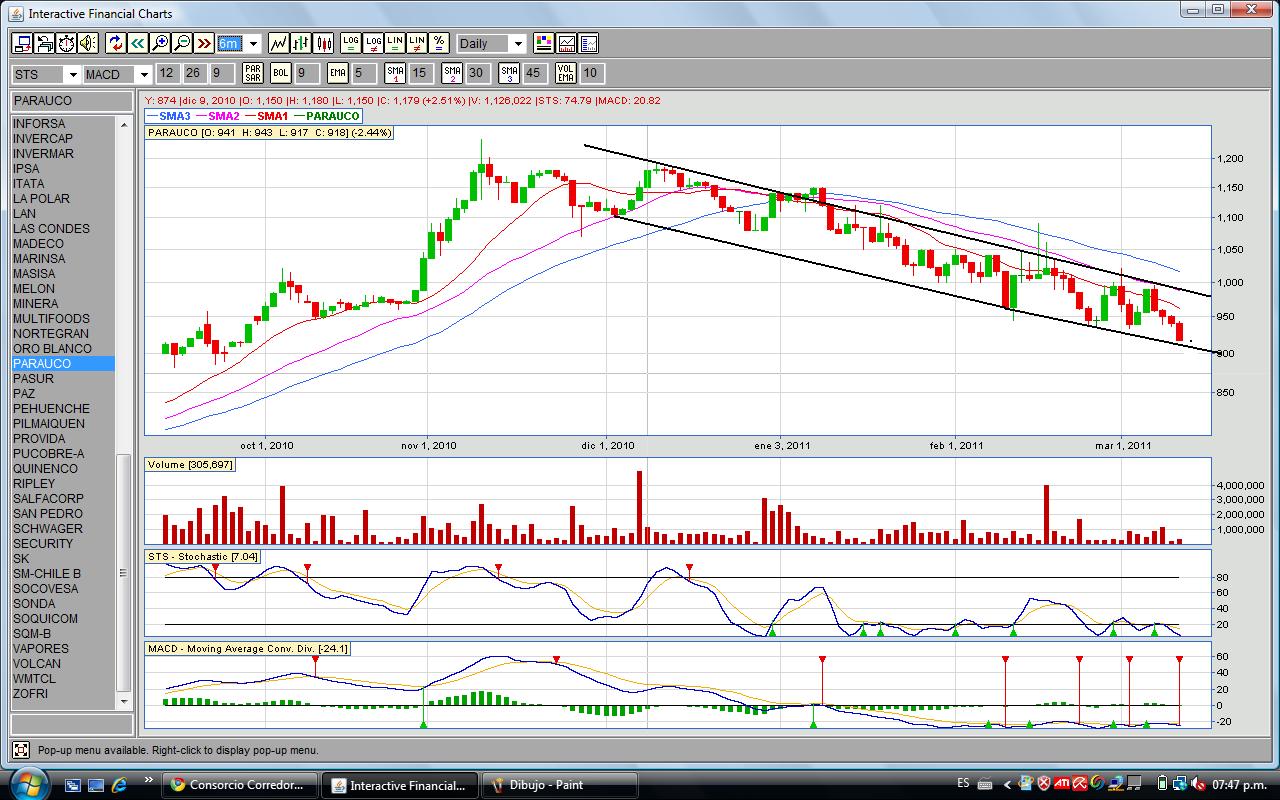The image size is (1280, 800).
Task: Toggle the PAR SAR indicator
Action: [253, 73]
